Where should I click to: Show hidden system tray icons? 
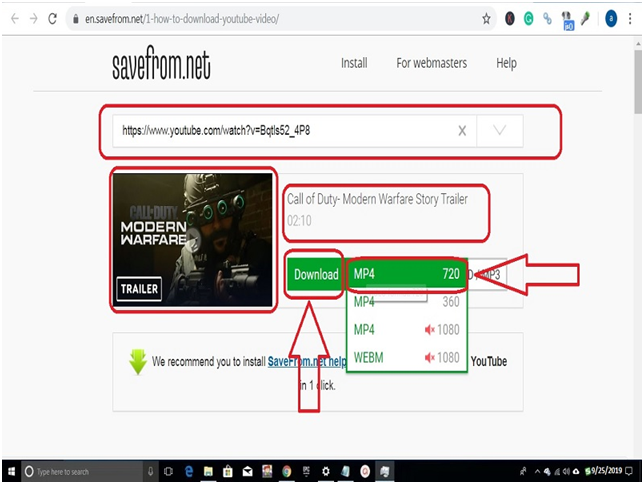pyautogui.click(x=537, y=472)
